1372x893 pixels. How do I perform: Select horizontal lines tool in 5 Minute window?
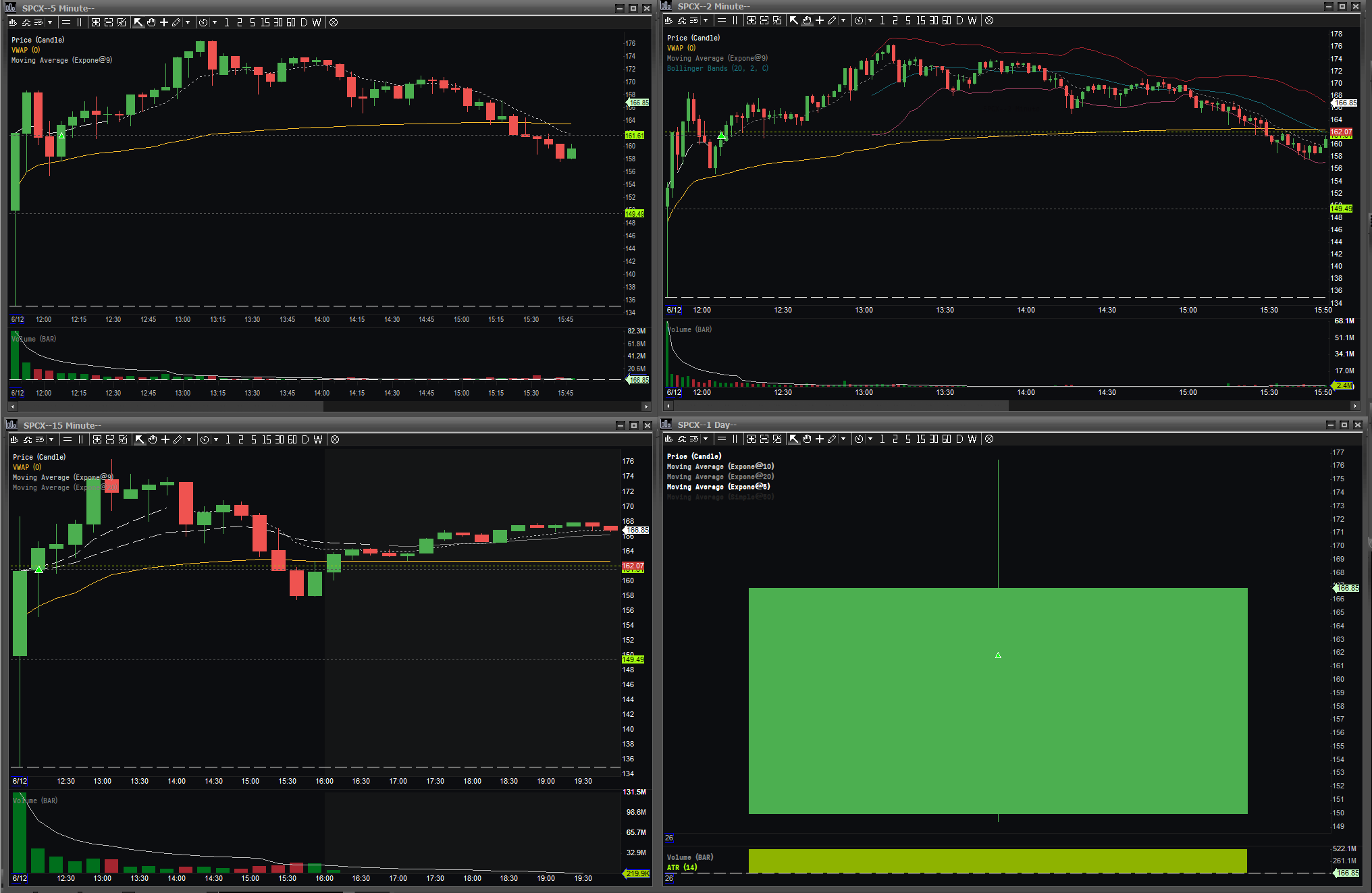click(66, 22)
